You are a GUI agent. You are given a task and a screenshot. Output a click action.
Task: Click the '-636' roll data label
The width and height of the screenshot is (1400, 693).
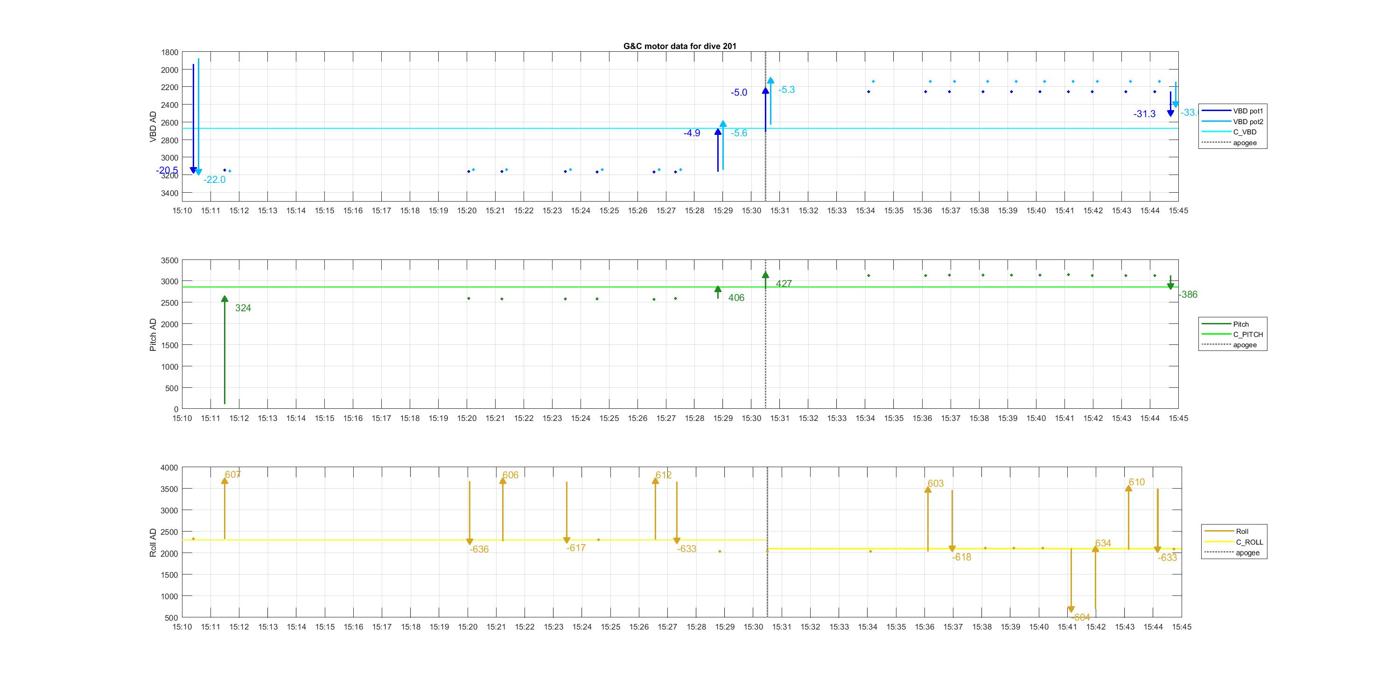pyautogui.click(x=479, y=549)
